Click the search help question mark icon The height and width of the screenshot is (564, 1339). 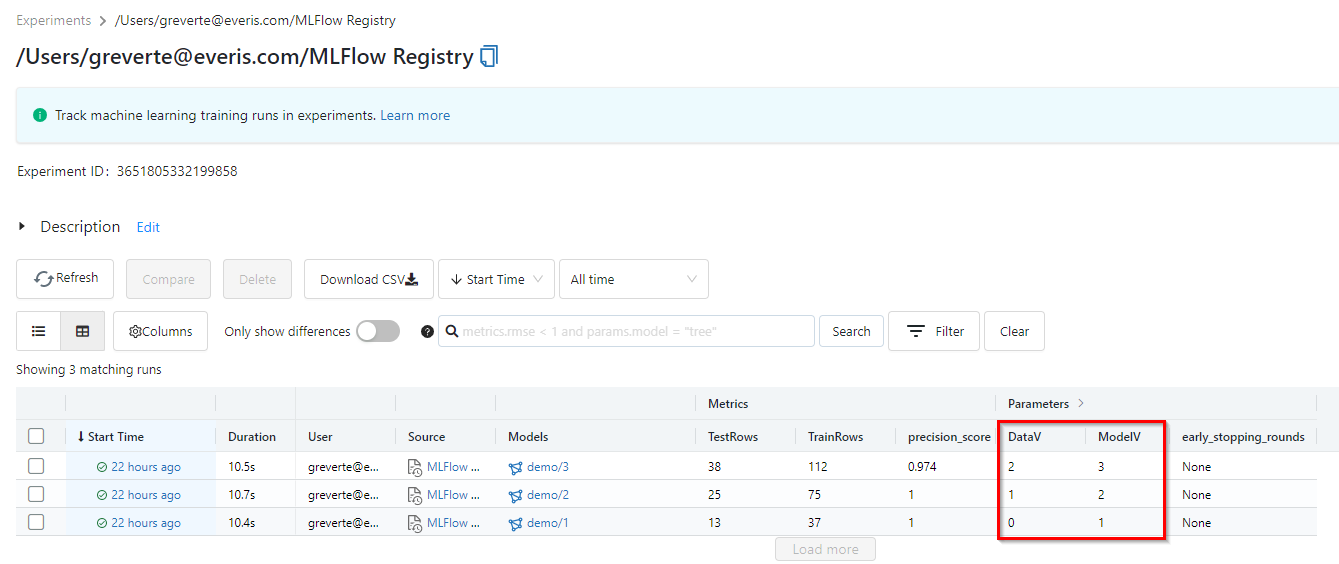click(x=428, y=331)
